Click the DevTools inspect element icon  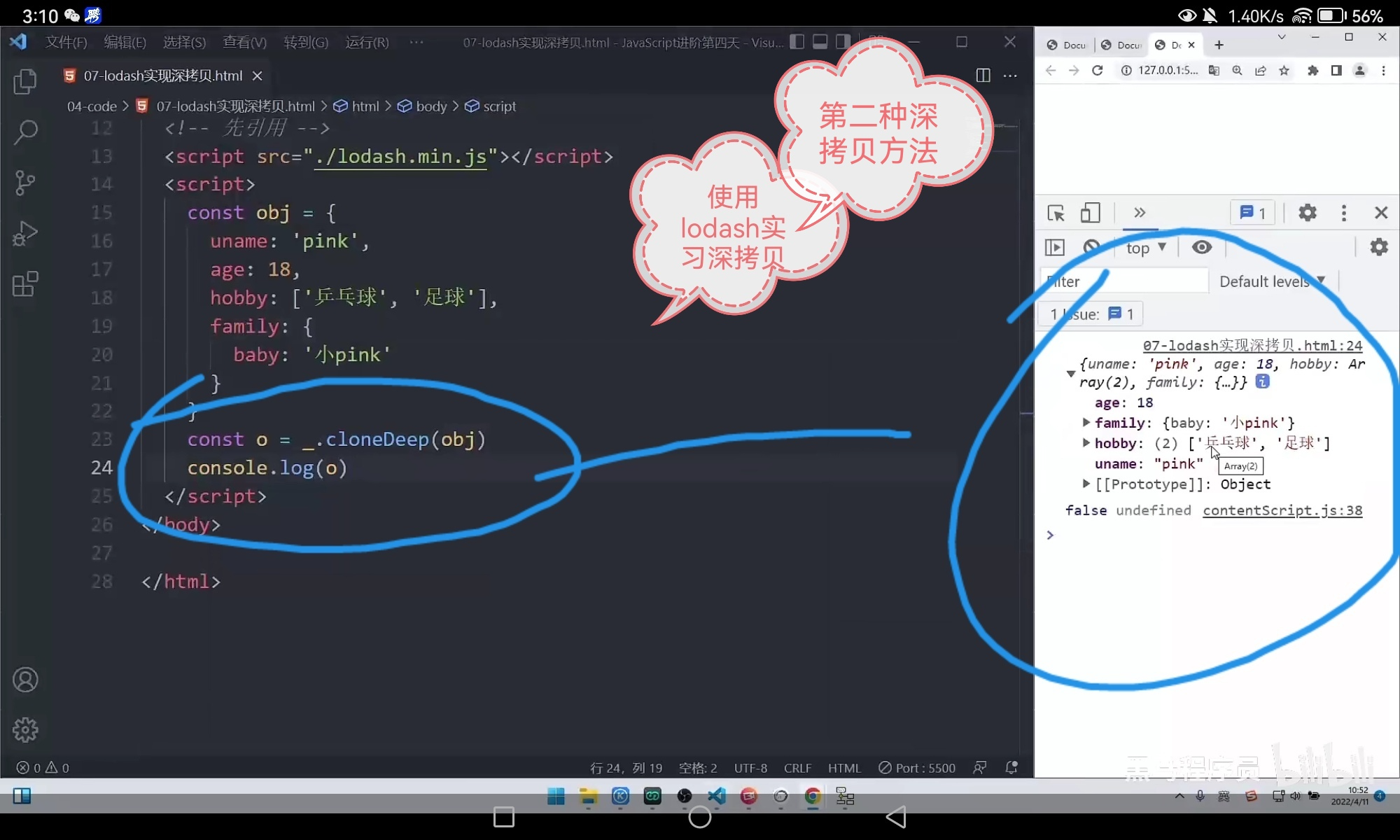(1056, 213)
